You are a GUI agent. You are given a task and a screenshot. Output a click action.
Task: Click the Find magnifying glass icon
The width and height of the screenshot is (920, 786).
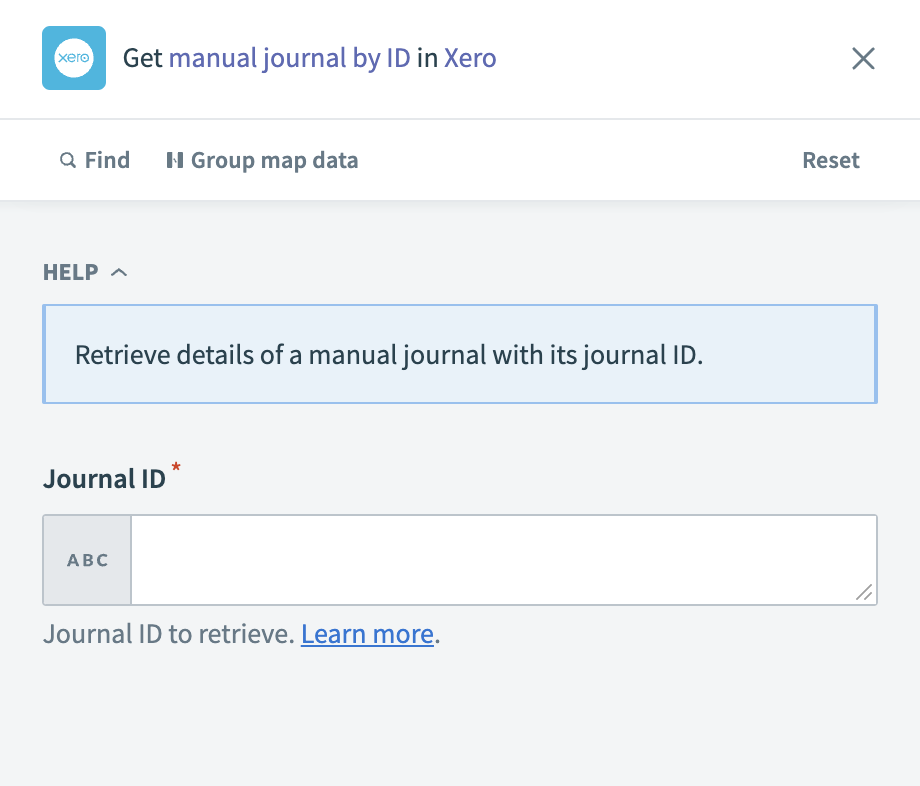click(68, 160)
